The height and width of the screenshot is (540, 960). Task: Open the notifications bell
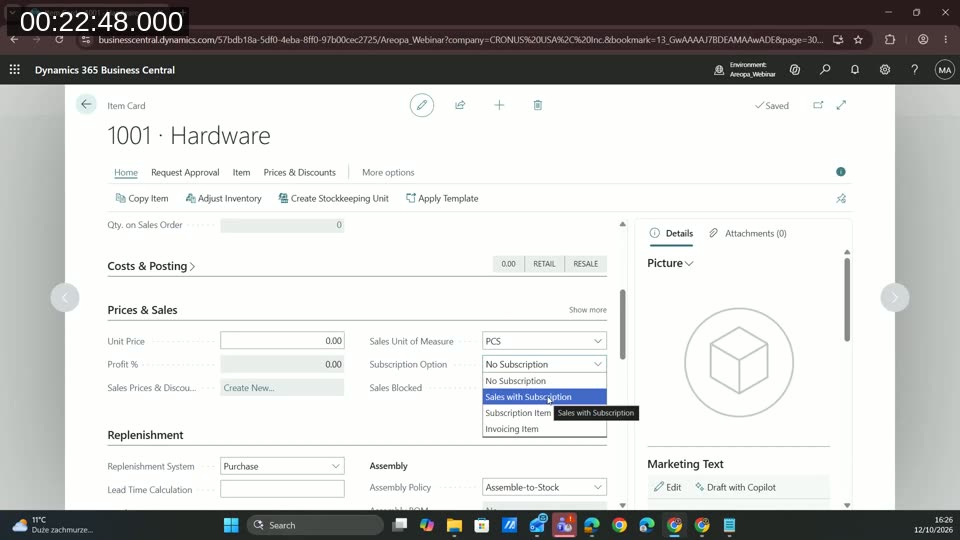pyautogui.click(x=855, y=70)
